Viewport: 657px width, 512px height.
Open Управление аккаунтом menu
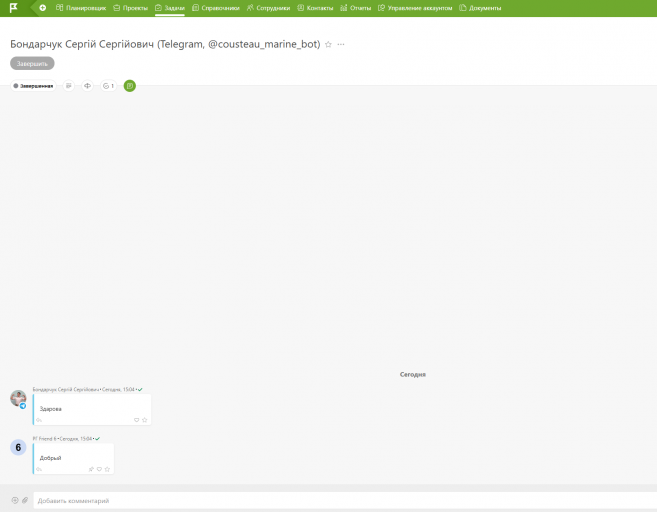(415, 8)
